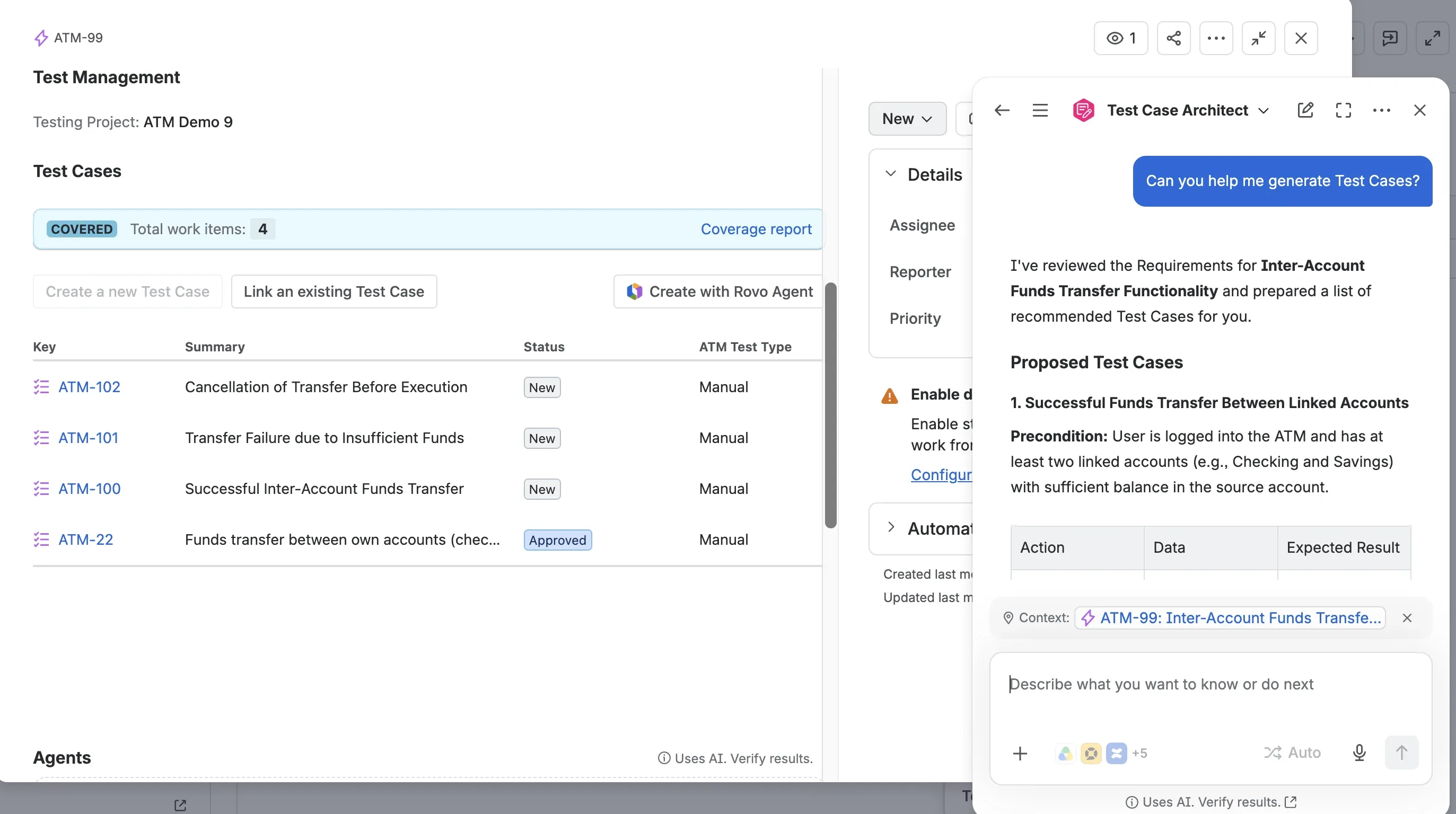This screenshot has width=1456, height=814.
Task: Click the back arrow in chat panel
Action: pyautogui.click(x=1002, y=110)
